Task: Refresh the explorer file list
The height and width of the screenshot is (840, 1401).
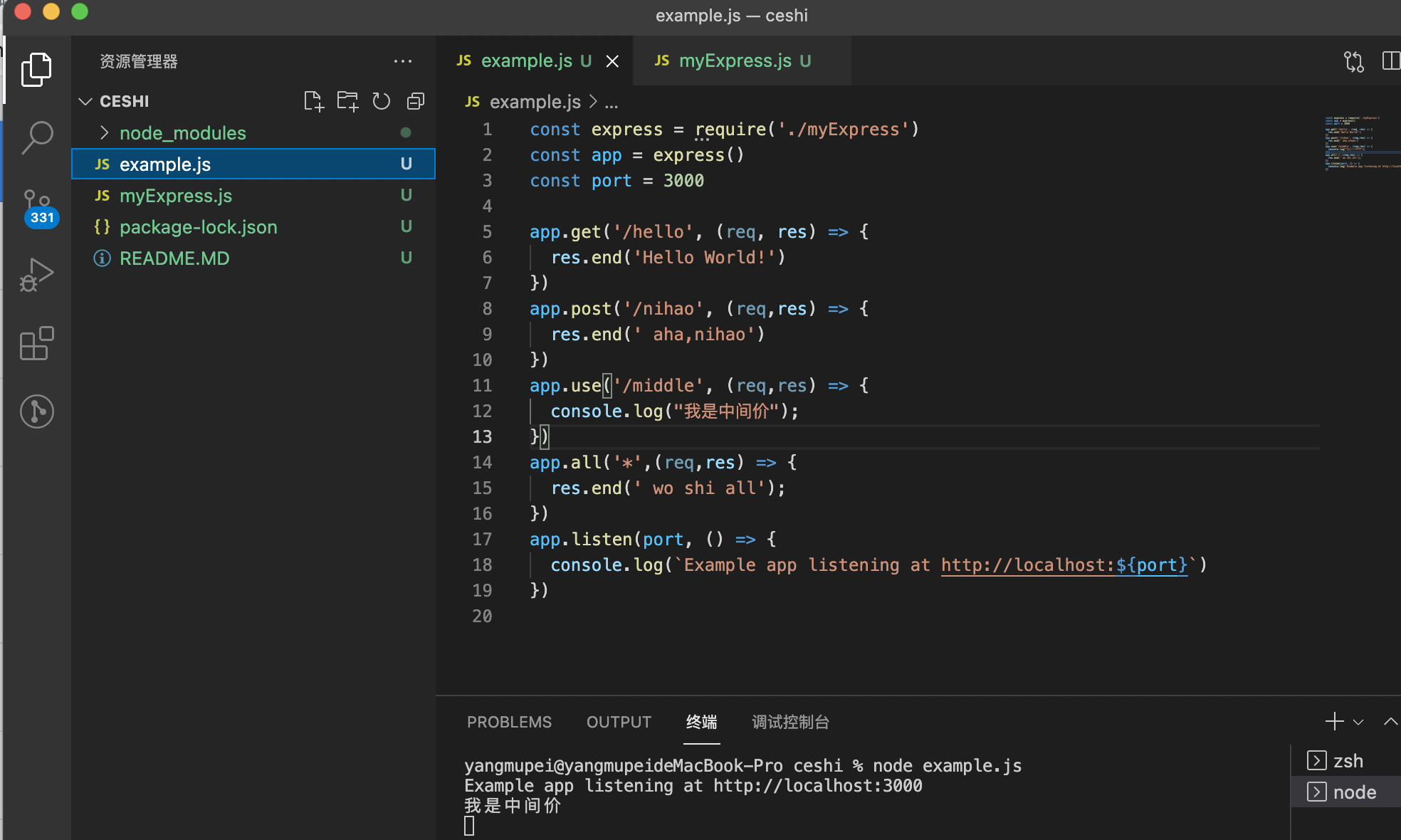Action: pos(382,101)
